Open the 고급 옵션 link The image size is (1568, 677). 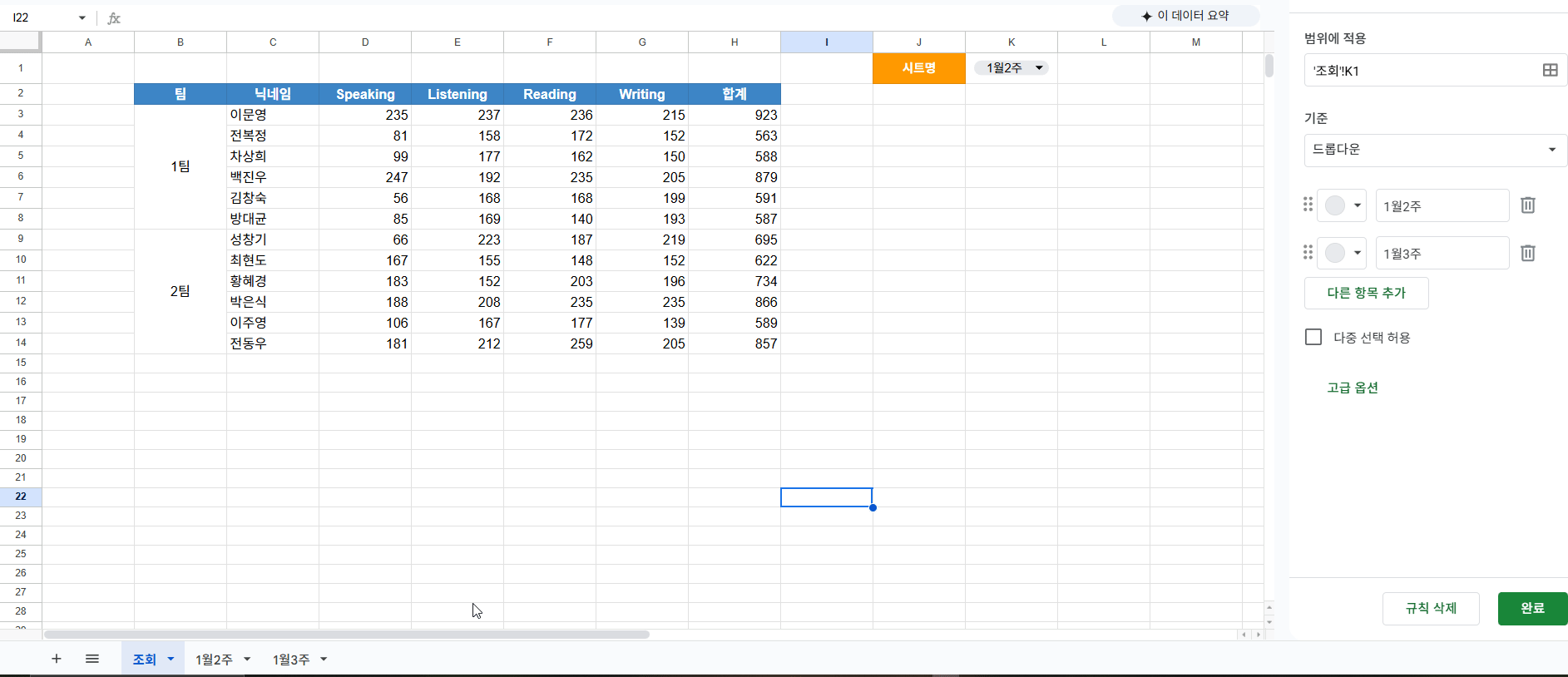1353,388
